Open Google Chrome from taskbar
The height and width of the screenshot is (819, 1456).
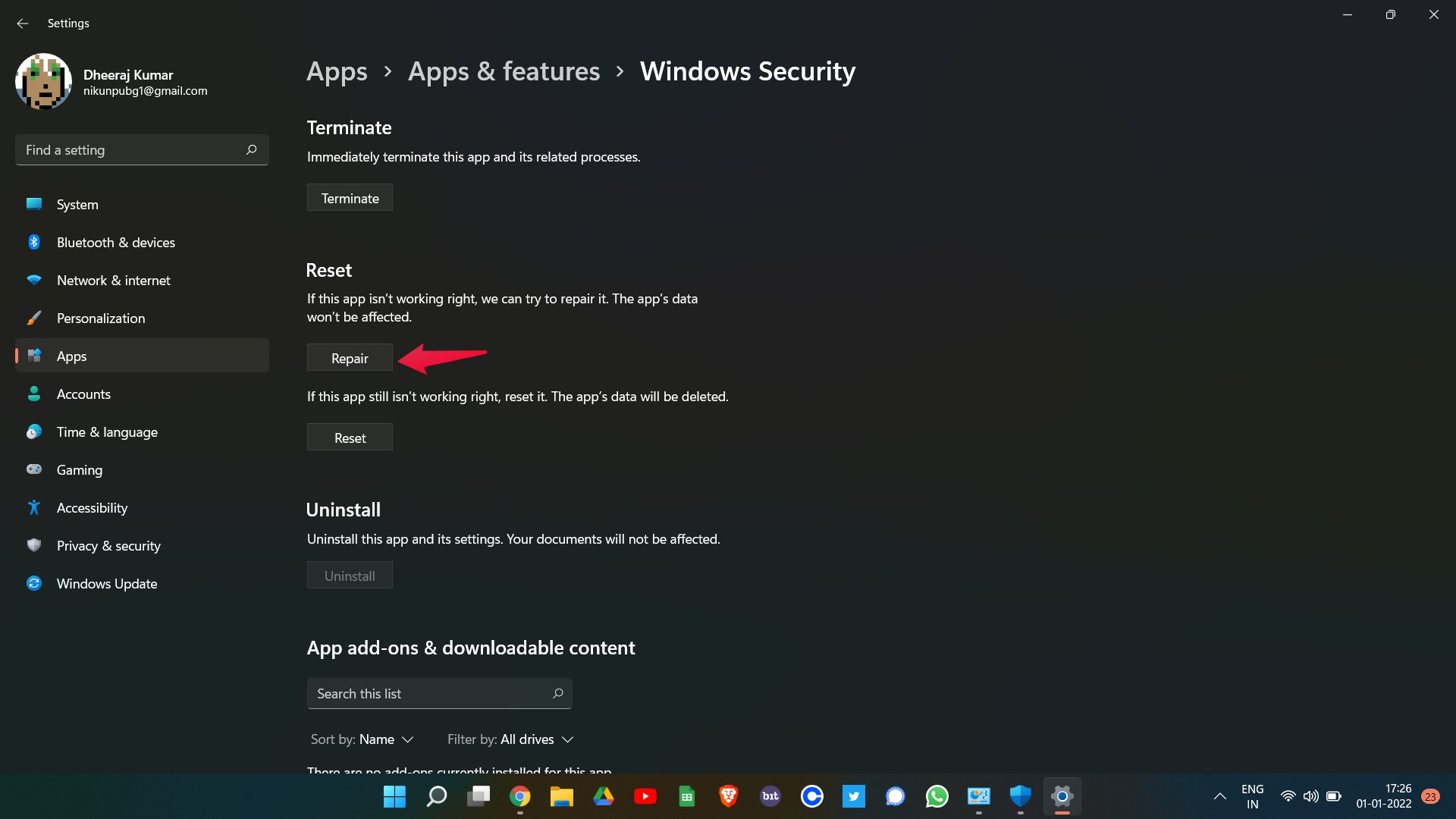coord(520,796)
